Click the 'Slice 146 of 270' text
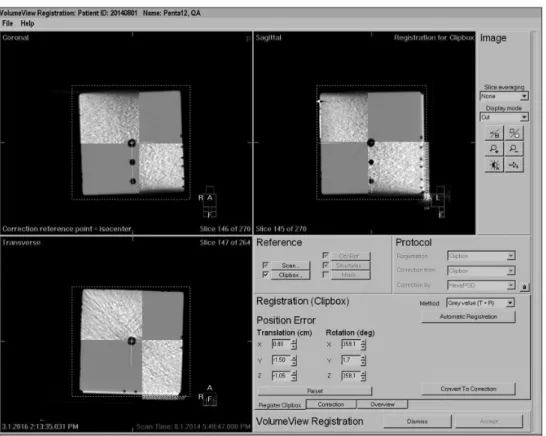Image resolution: width=546 pixels, height=436 pixels. click(225, 229)
